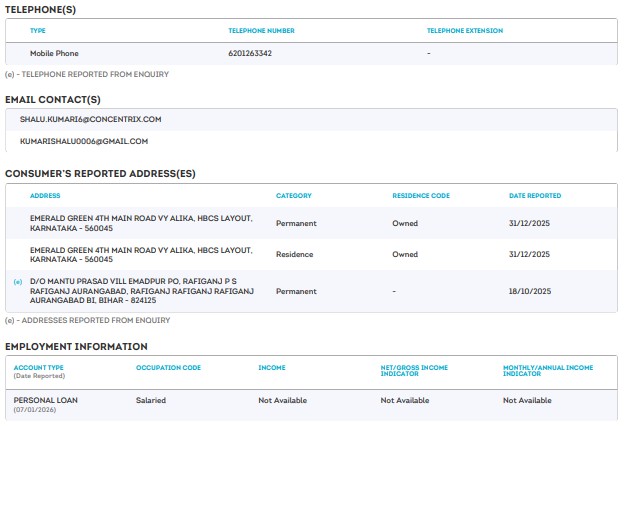This screenshot has width=632, height=532.
Task: Select the Category column header
Action: pos(294,196)
